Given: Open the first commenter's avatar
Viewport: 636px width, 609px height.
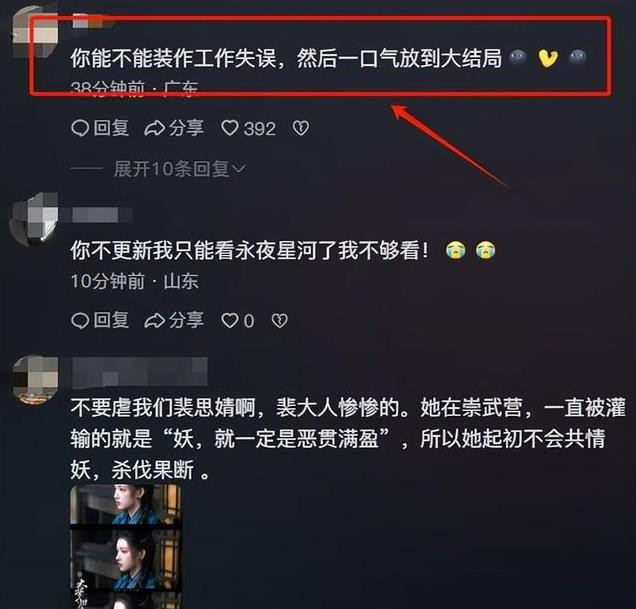Looking at the screenshot, I should tap(35, 32).
